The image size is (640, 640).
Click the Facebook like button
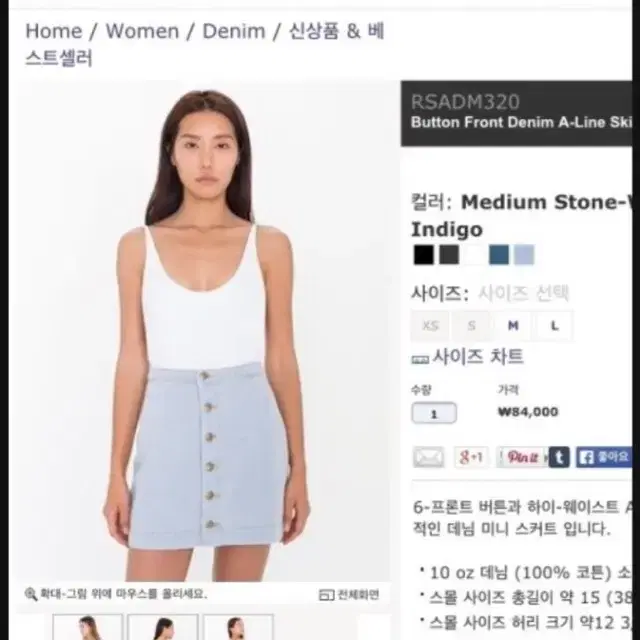pyautogui.click(x=604, y=457)
